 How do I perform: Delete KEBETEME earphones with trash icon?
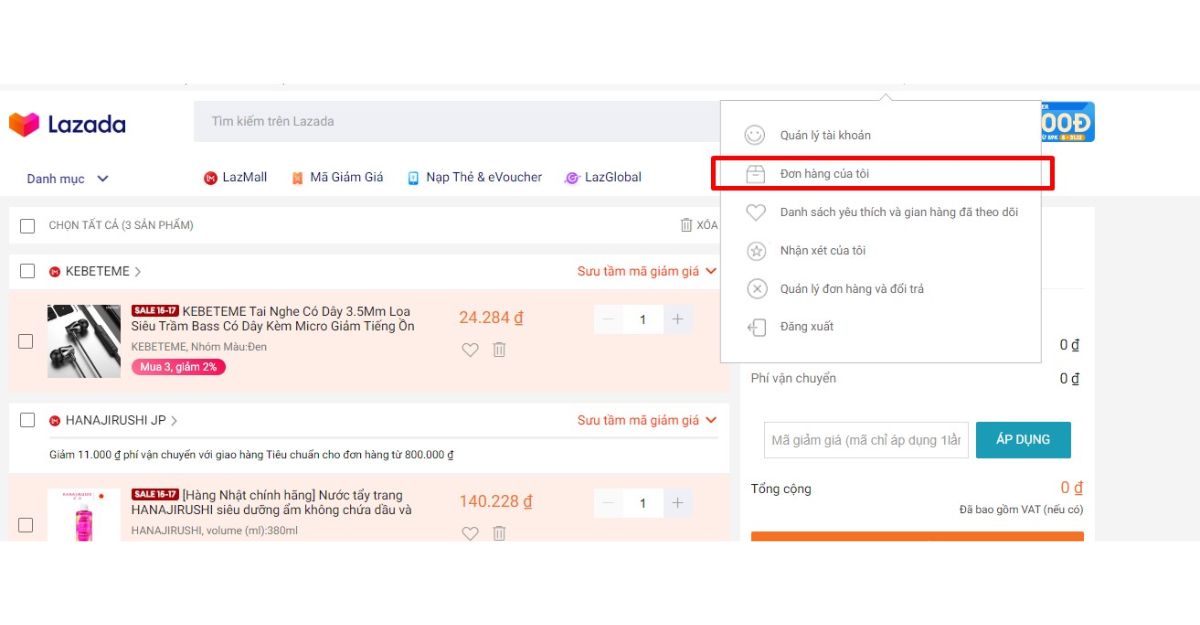point(499,350)
